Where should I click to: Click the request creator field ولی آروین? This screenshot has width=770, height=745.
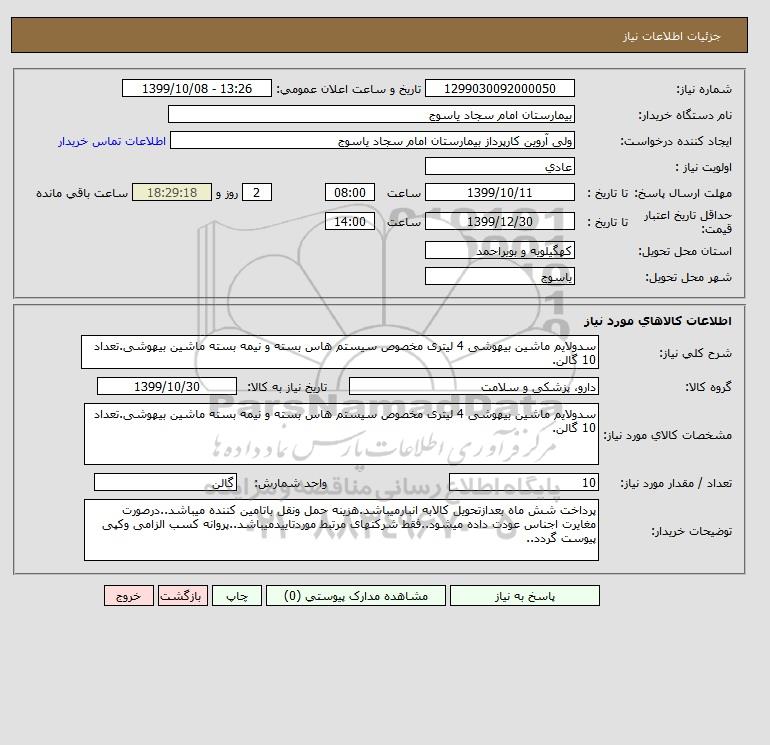tap(372, 141)
